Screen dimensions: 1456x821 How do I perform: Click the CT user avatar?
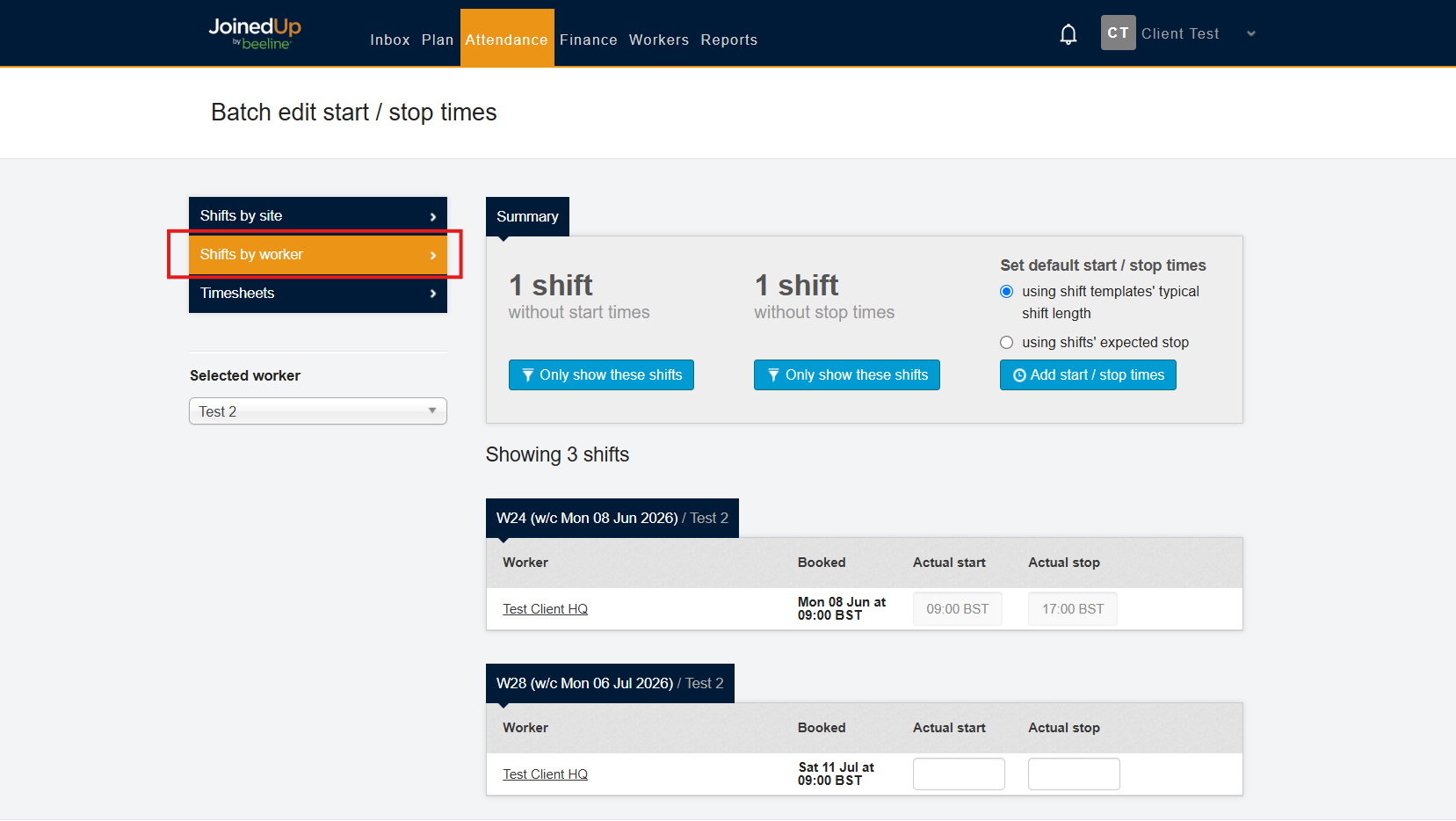1118,33
